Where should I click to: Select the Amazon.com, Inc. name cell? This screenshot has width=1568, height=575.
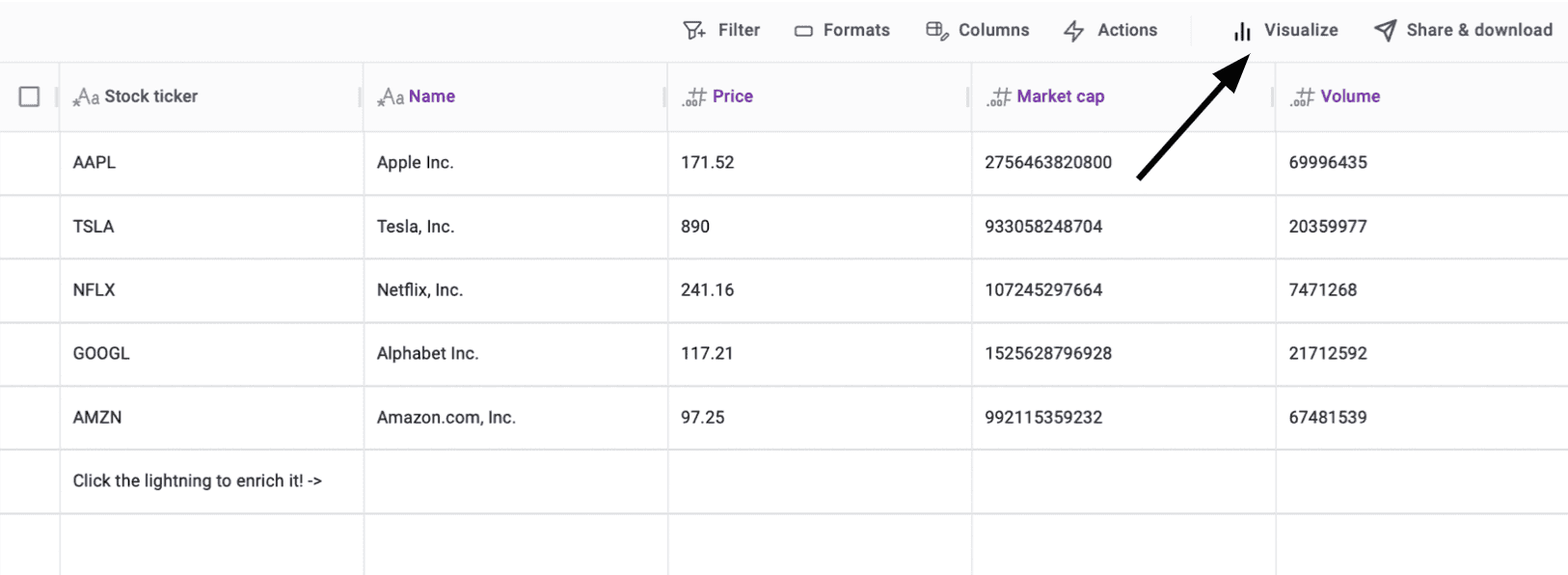[x=515, y=418]
